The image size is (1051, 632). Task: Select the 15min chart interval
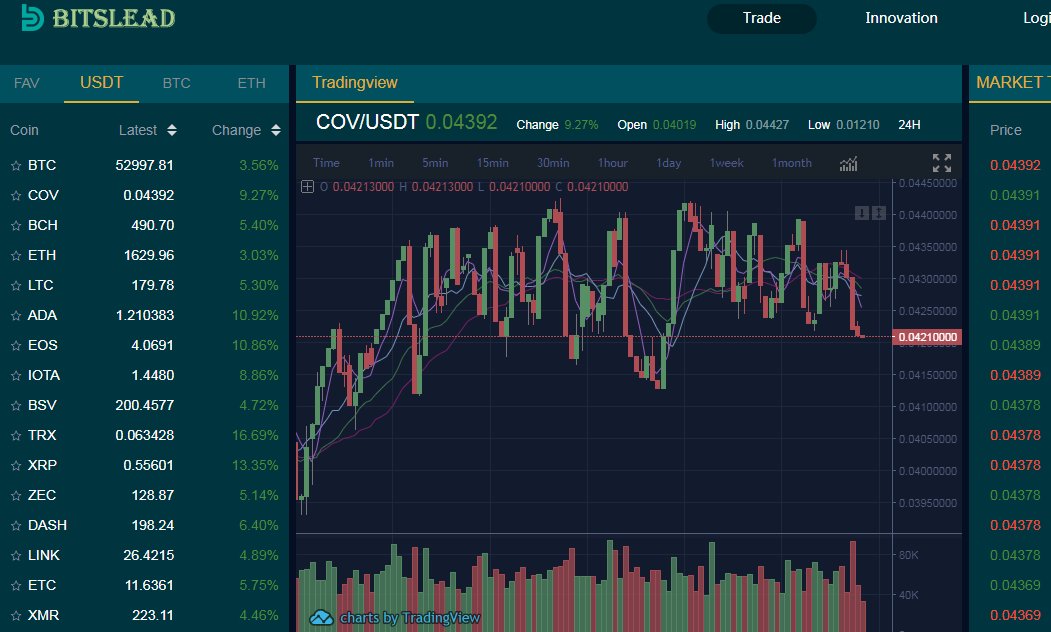click(x=493, y=163)
